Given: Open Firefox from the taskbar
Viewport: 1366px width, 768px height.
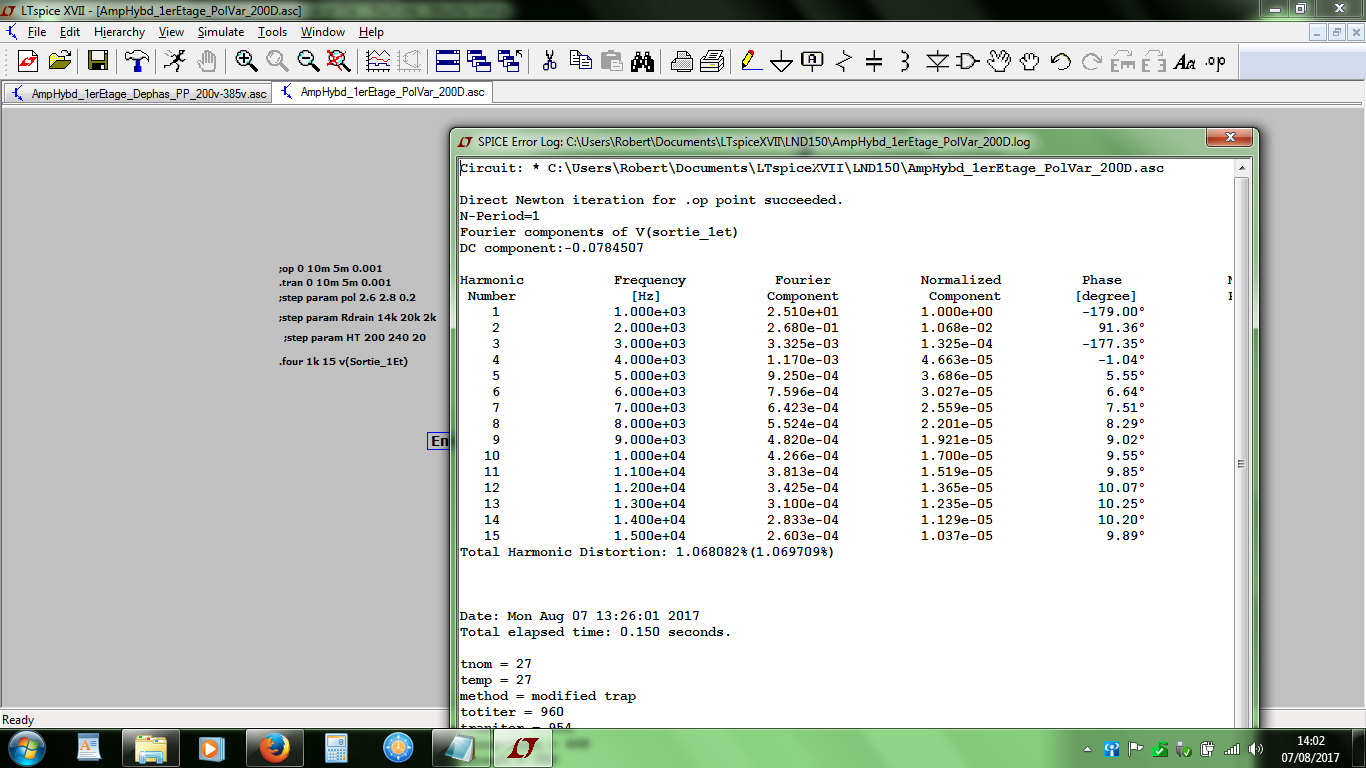Looking at the screenshot, I should tap(273, 748).
